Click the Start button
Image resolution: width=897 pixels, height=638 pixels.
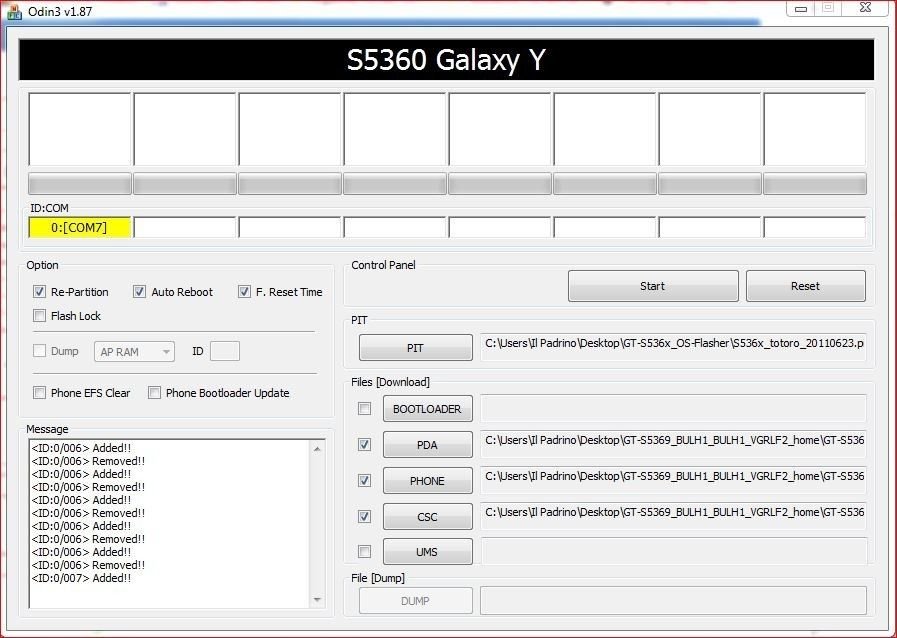pyautogui.click(x=653, y=286)
